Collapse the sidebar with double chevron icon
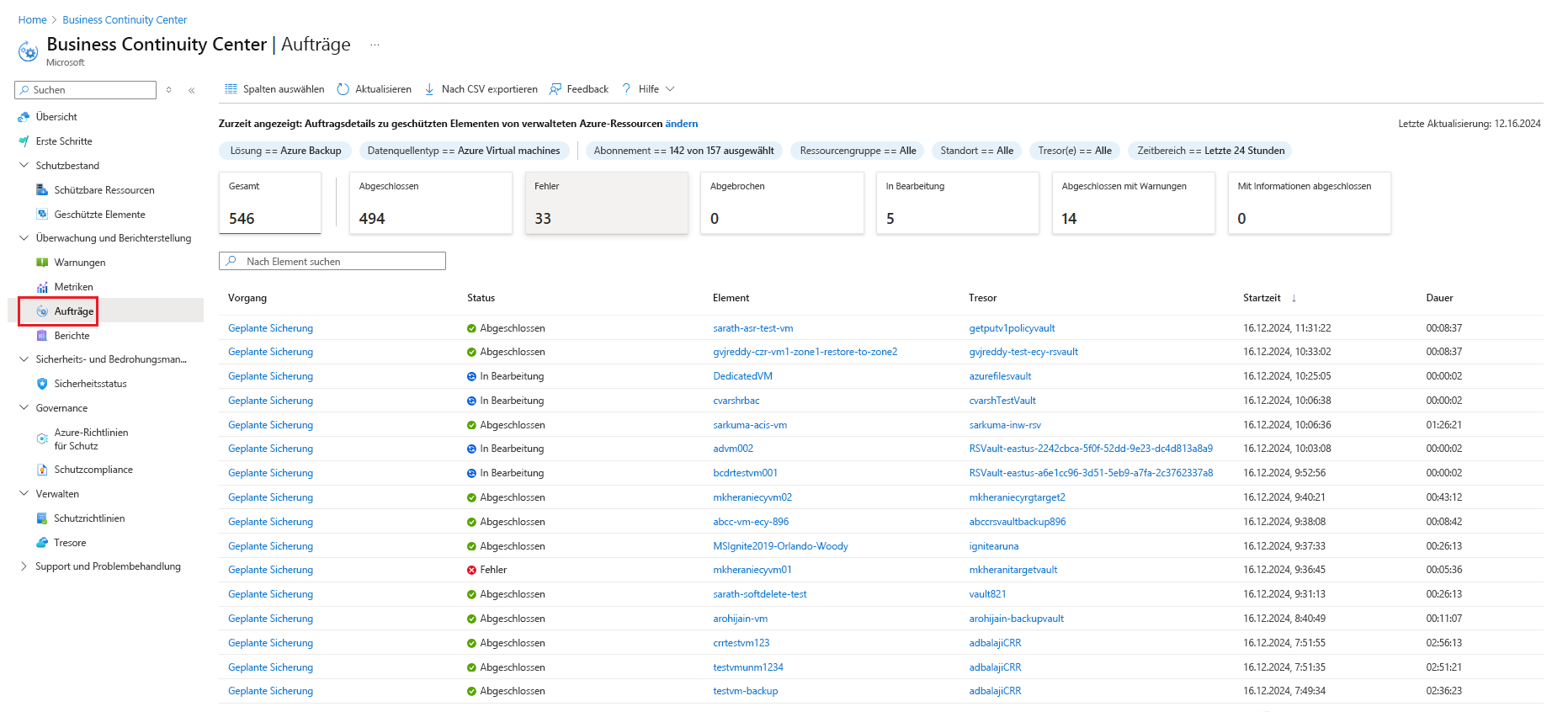Screen dimensions: 1568x712 click(x=192, y=90)
